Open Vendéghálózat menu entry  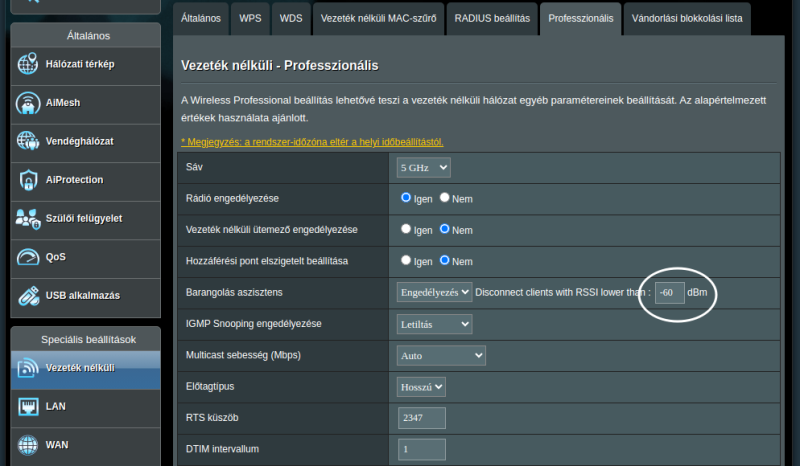pyautogui.click(x=86, y=143)
